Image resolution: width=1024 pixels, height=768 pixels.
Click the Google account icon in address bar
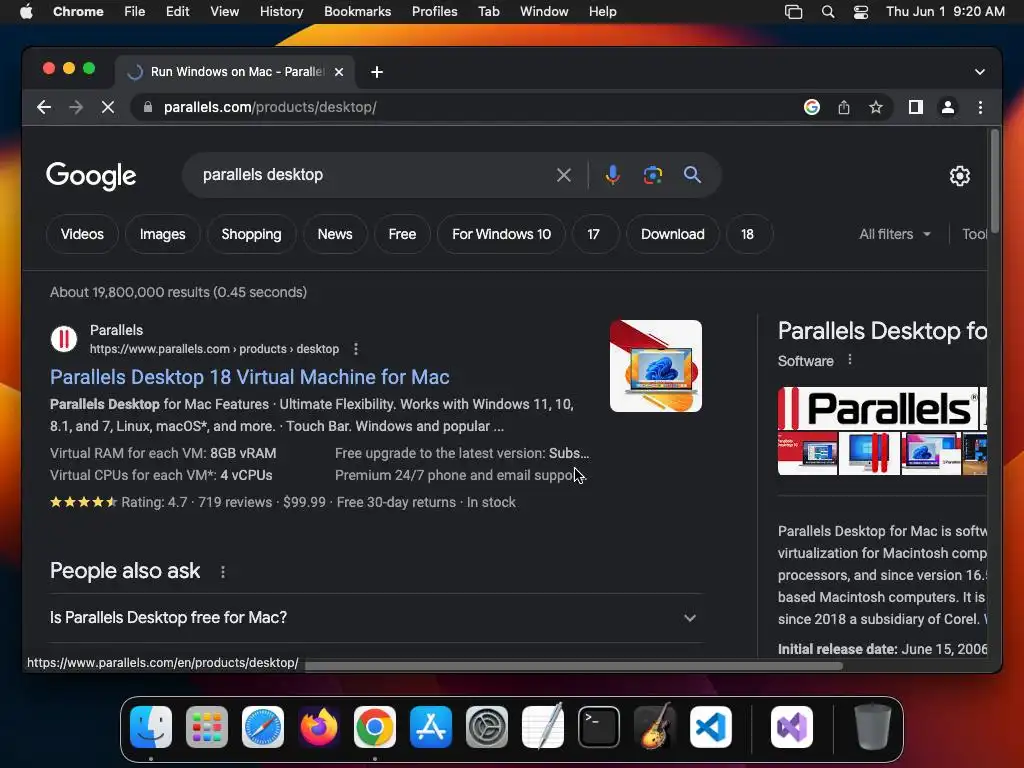click(812, 107)
